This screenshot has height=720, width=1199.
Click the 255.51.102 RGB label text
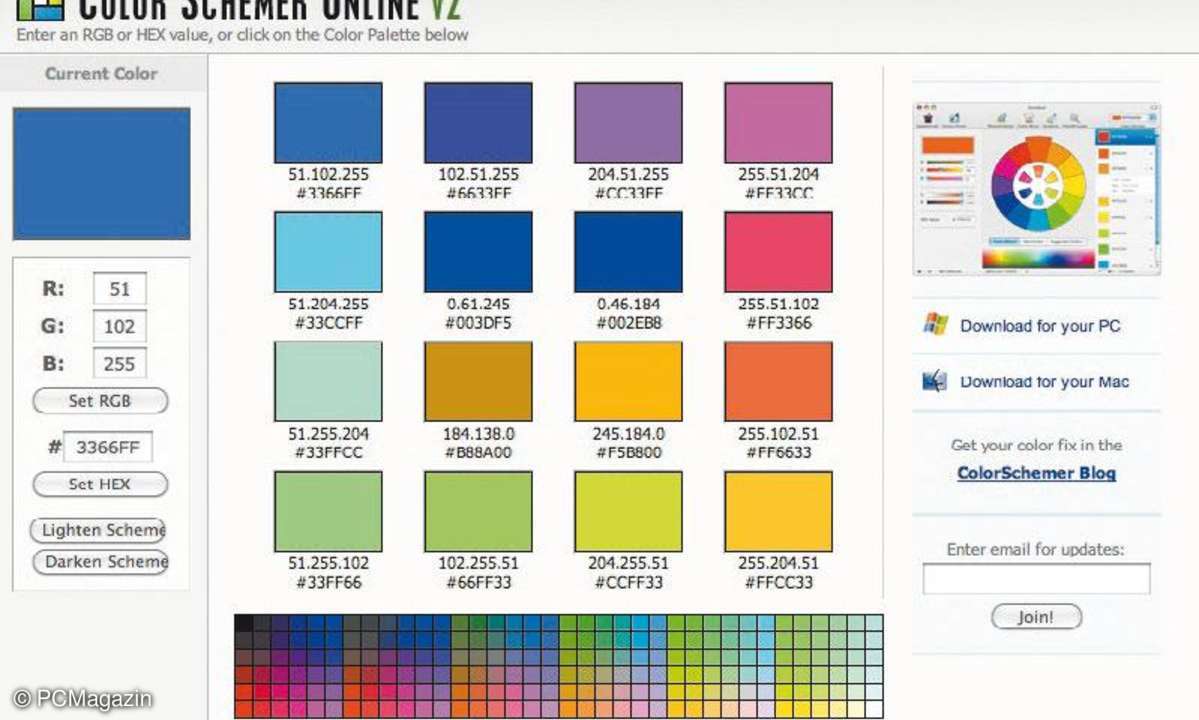pyautogui.click(x=778, y=304)
